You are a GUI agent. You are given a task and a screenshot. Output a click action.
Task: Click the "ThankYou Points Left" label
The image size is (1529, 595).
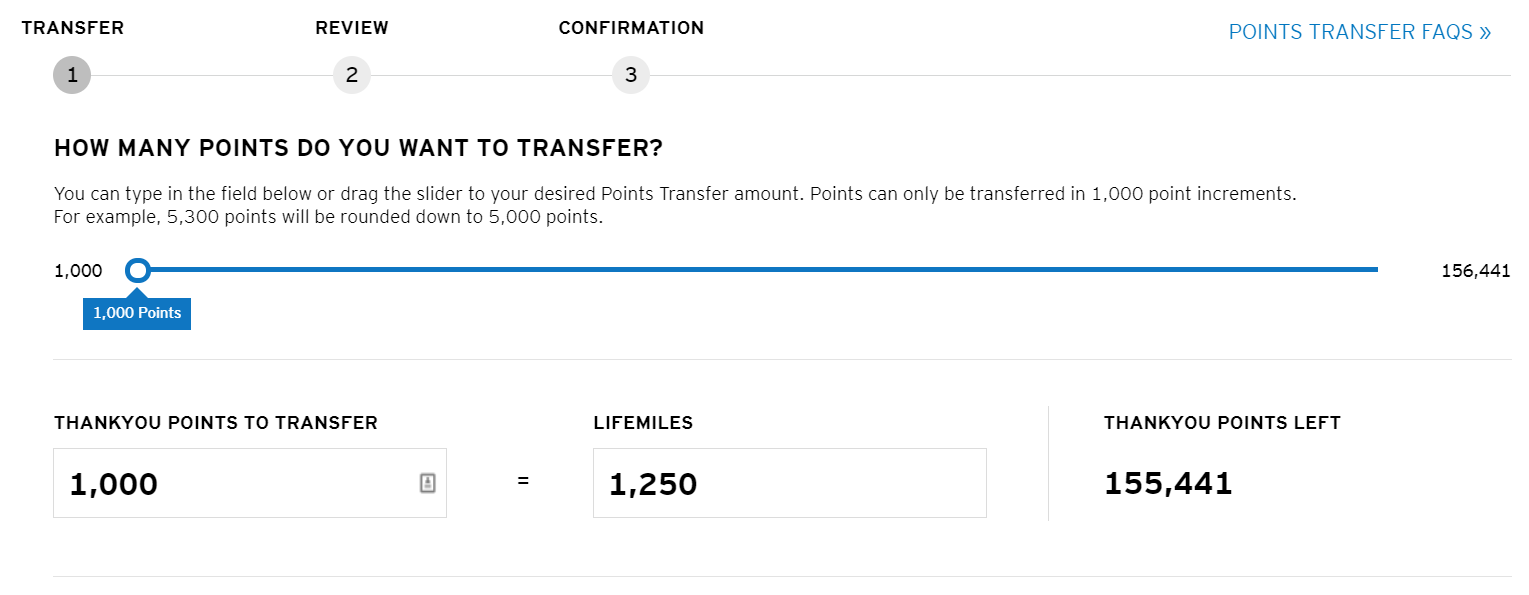pos(1222,423)
